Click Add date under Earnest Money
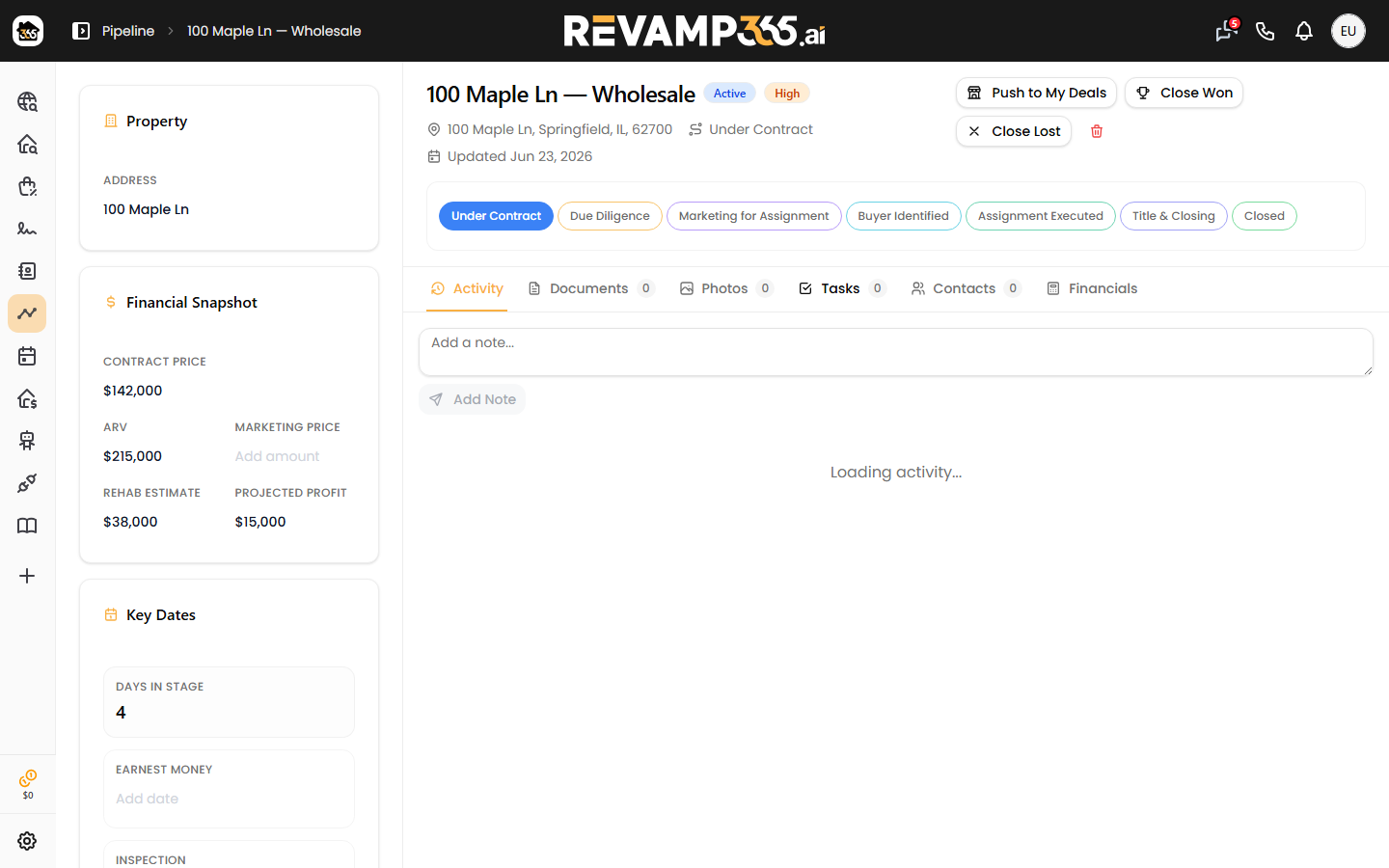The height and width of the screenshot is (868, 1389). [x=147, y=799]
